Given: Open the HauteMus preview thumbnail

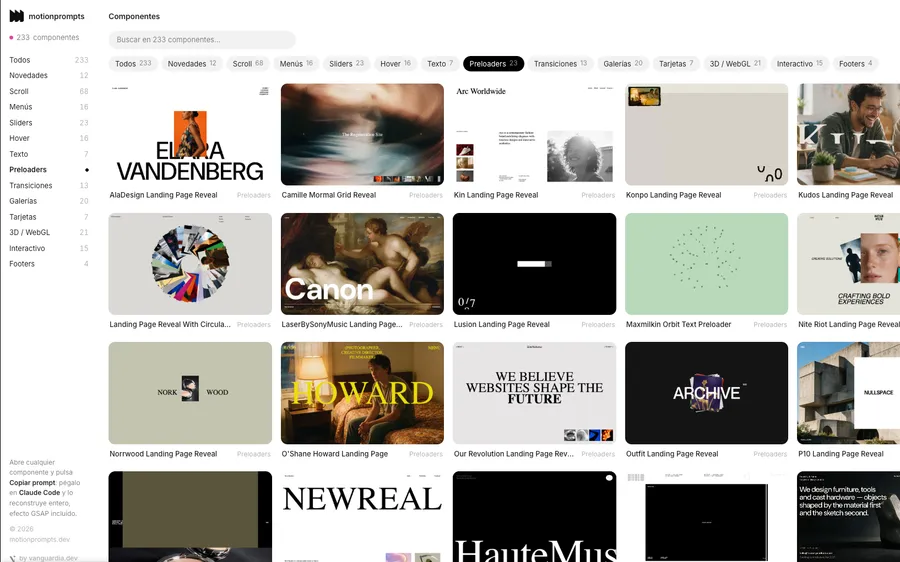Looking at the screenshot, I should point(534,517).
